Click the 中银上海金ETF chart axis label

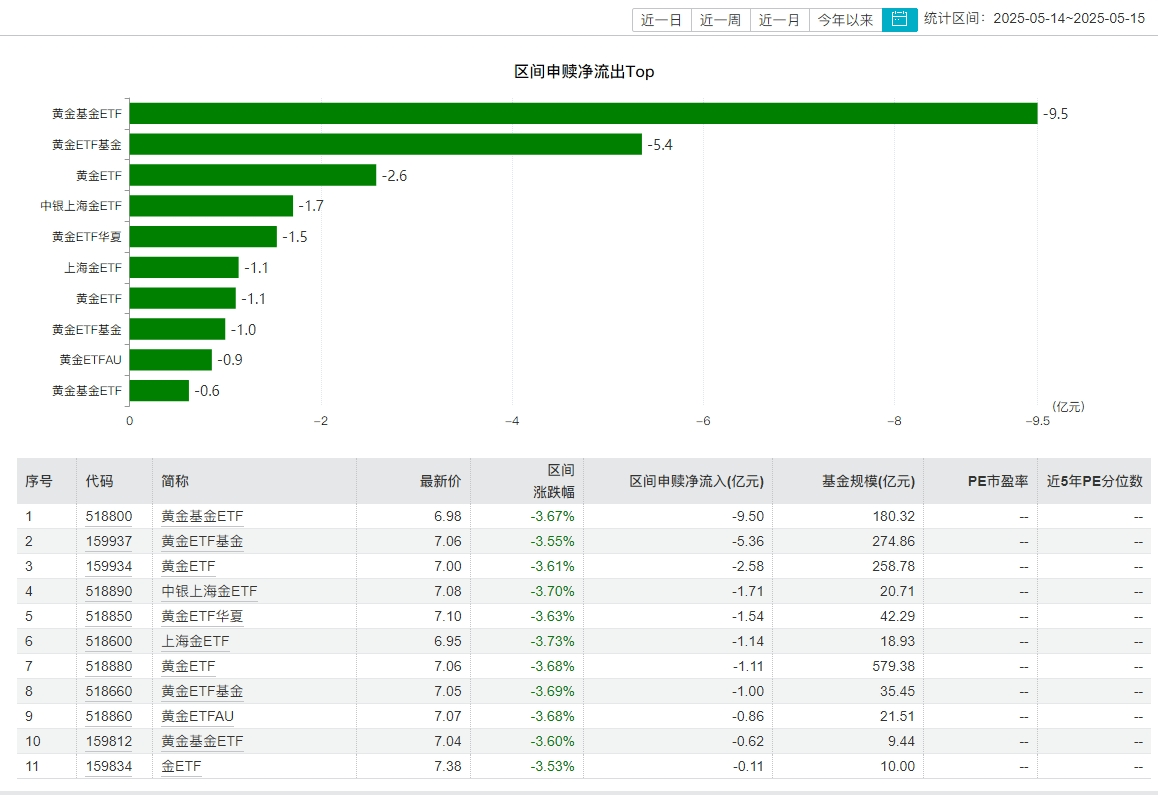pos(80,206)
